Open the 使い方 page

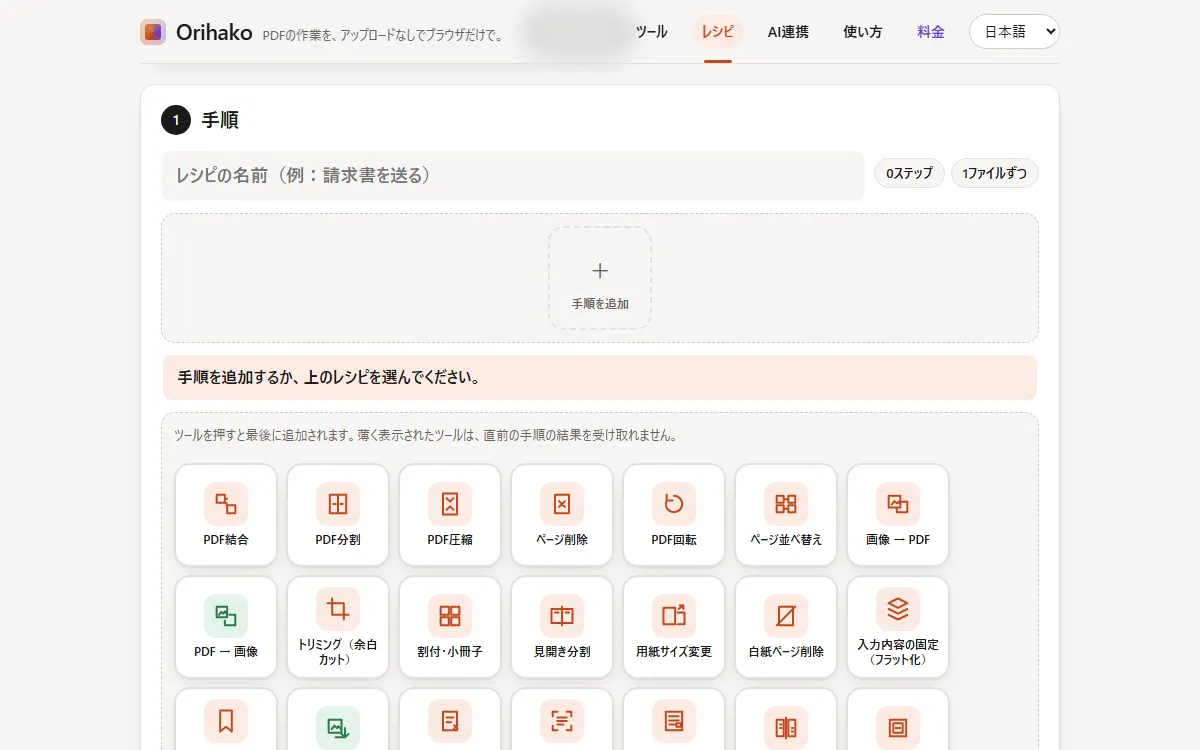tap(863, 31)
